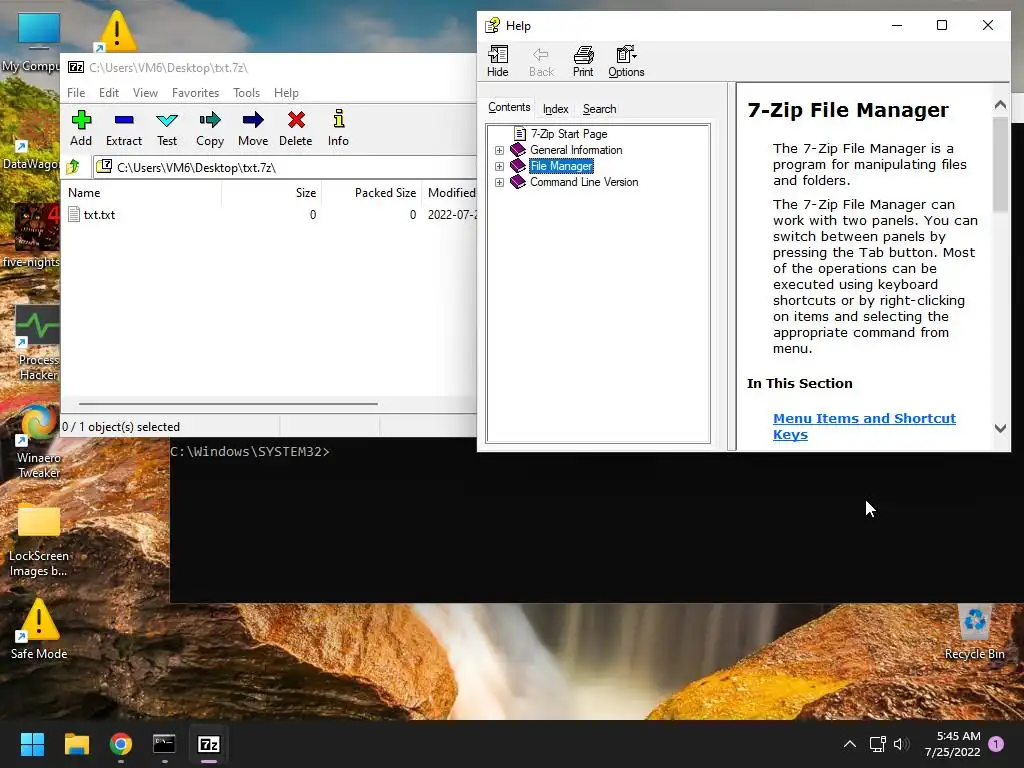Screen dimensions: 1024x768
Task: Click the 7-Zip address path field
Action: (x=285, y=167)
